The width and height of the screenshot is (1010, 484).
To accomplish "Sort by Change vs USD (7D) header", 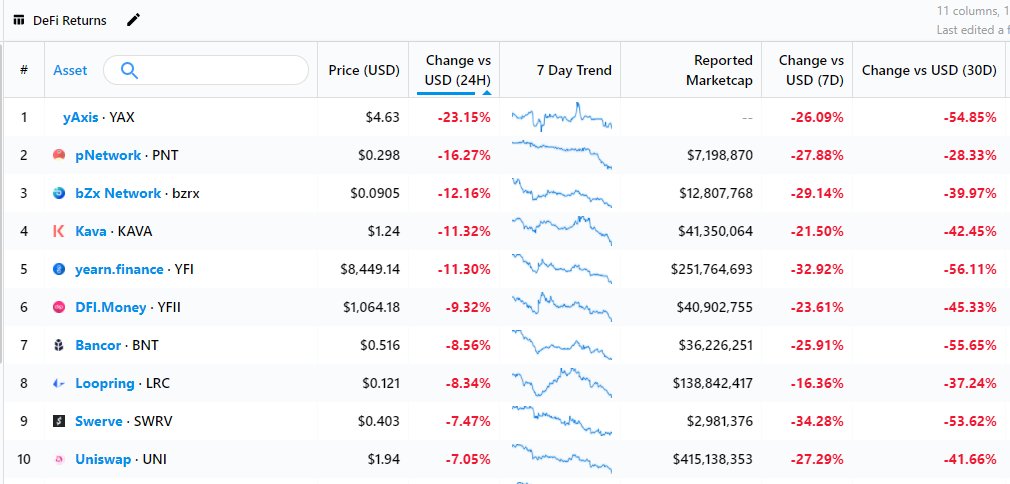I will tap(811, 70).
